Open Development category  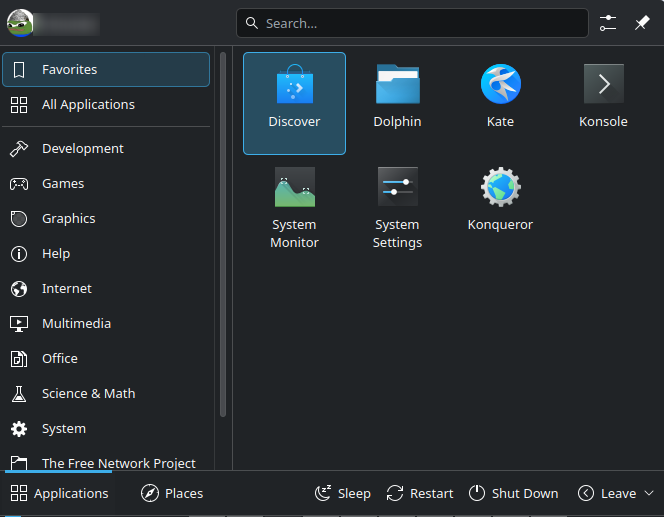coord(106,149)
